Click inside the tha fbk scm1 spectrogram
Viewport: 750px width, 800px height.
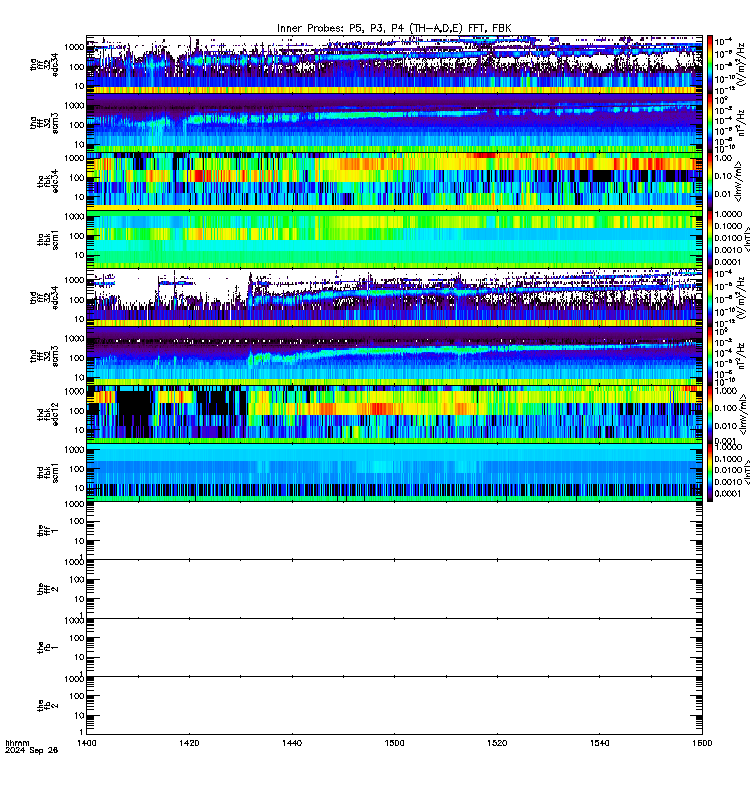click(x=394, y=239)
